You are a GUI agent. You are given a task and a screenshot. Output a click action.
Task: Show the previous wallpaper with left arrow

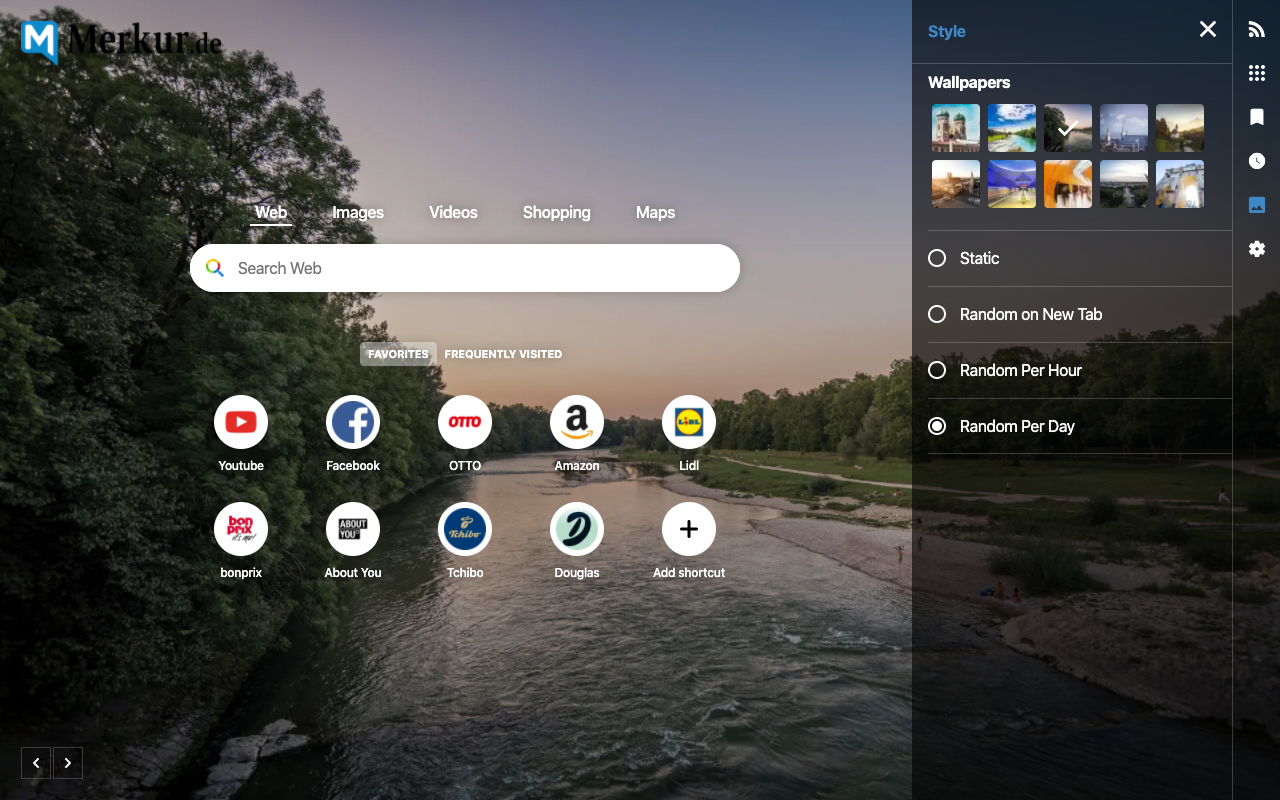click(36, 763)
